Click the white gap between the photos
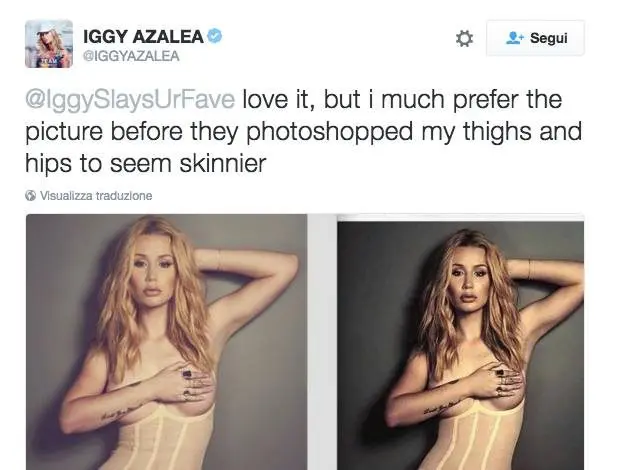620x470 pixels. point(322,342)
